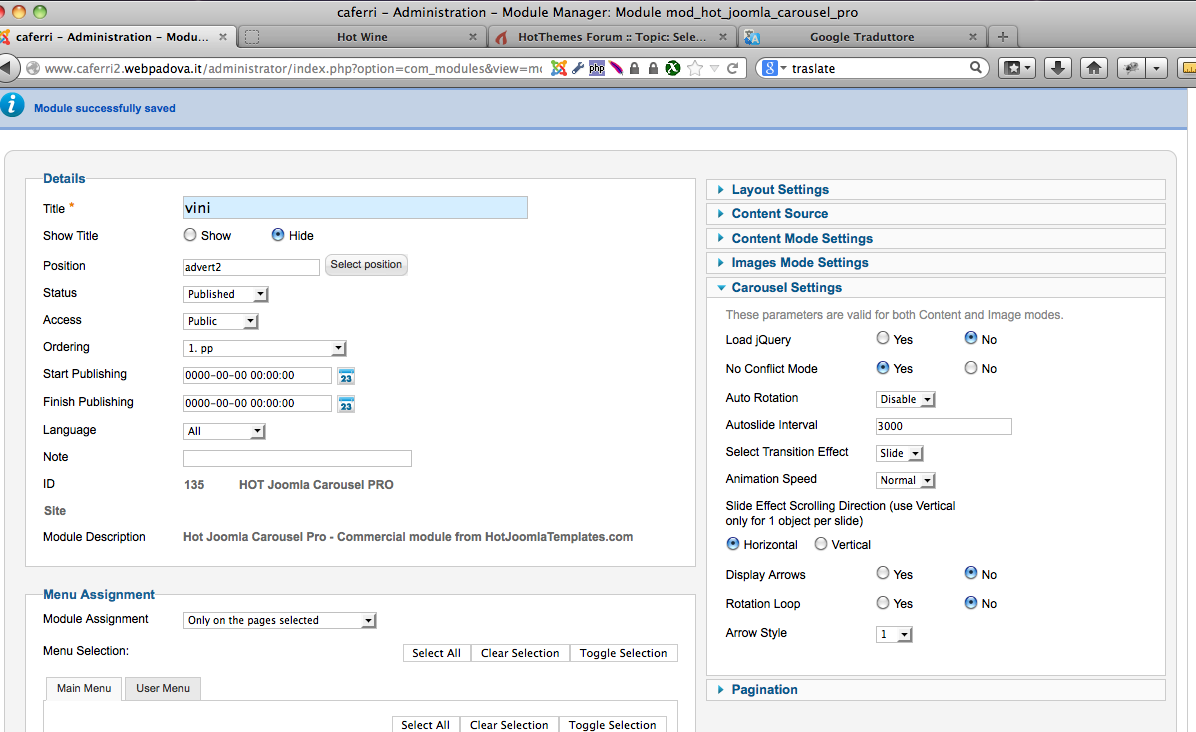
Task: Go back to the previous page
Action: tap(7, 68)
